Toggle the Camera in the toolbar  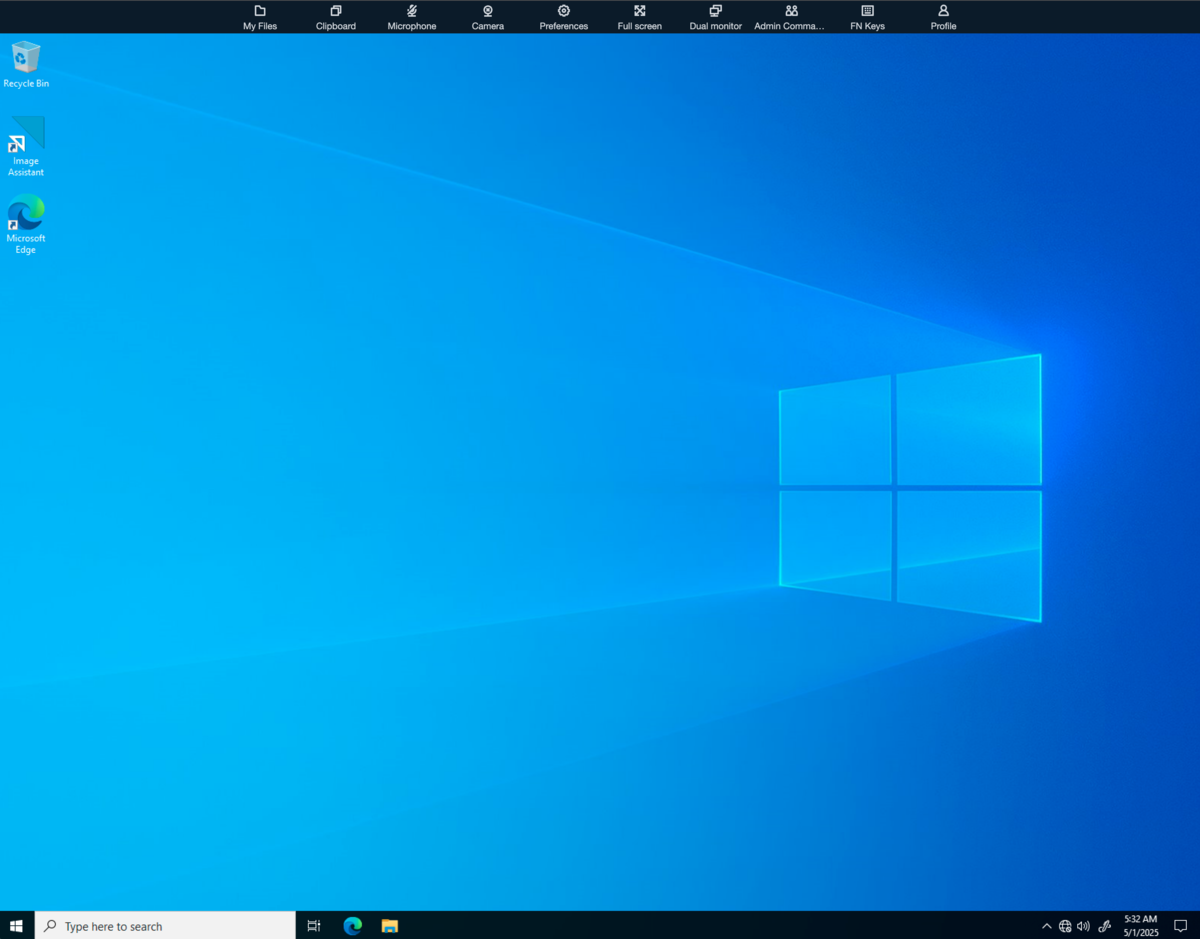(x=488, y=17)
